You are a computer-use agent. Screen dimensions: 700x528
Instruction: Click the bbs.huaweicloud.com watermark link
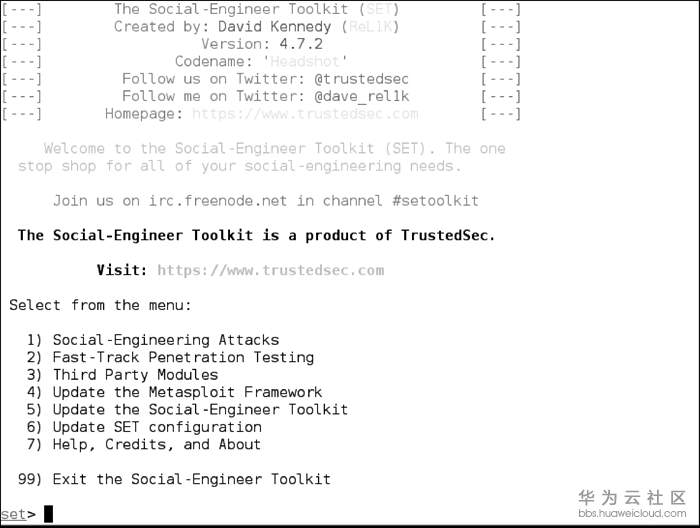coord(632,513)
